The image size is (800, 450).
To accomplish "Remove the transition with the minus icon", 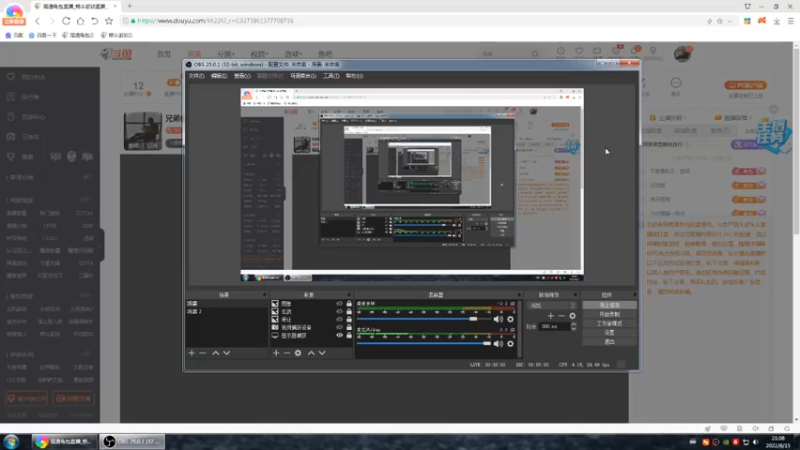I will pyautogui.click(x=561, y=316).
